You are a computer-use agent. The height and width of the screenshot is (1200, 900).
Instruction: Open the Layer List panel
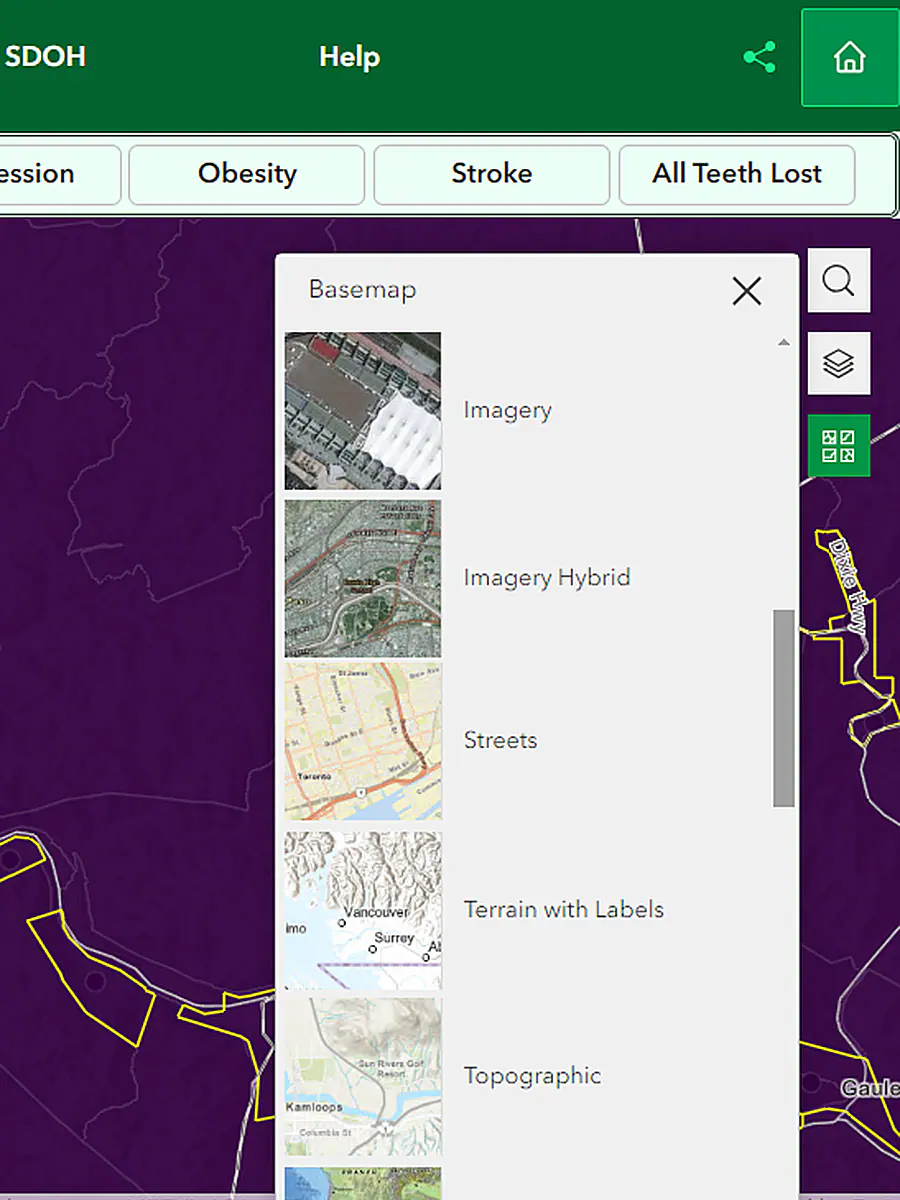tap(839, 362)
